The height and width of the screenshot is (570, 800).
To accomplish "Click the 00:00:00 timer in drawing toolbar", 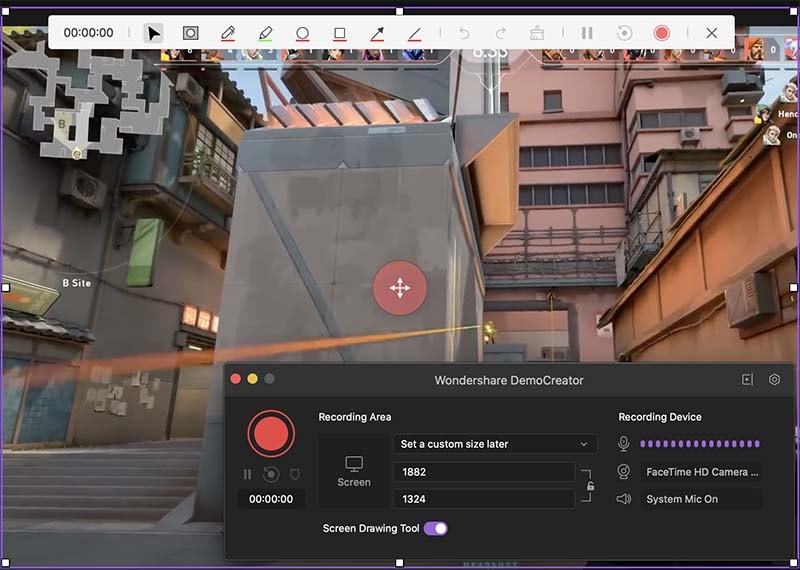I will point(89,33).
